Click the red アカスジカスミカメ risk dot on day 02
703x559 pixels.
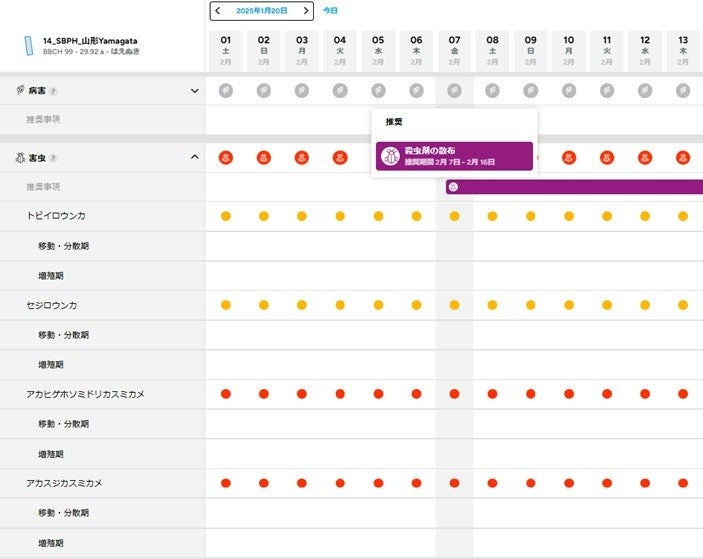(264, 483)
